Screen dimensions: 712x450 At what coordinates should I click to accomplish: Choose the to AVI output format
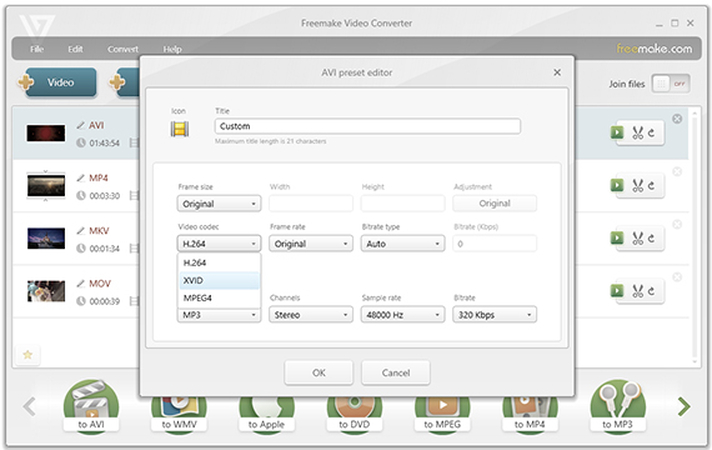pos(91,405)
